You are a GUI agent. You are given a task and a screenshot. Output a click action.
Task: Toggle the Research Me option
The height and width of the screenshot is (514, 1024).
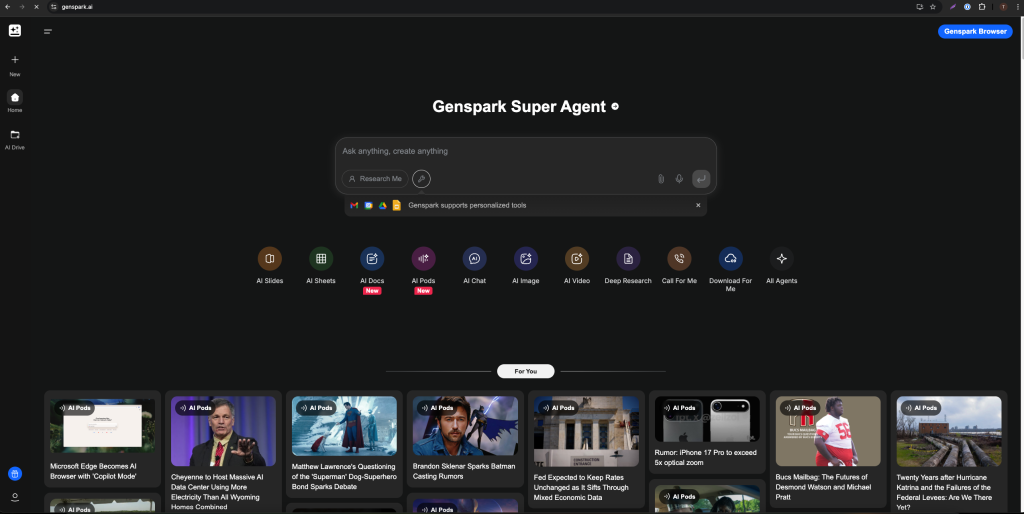(375, 178)
